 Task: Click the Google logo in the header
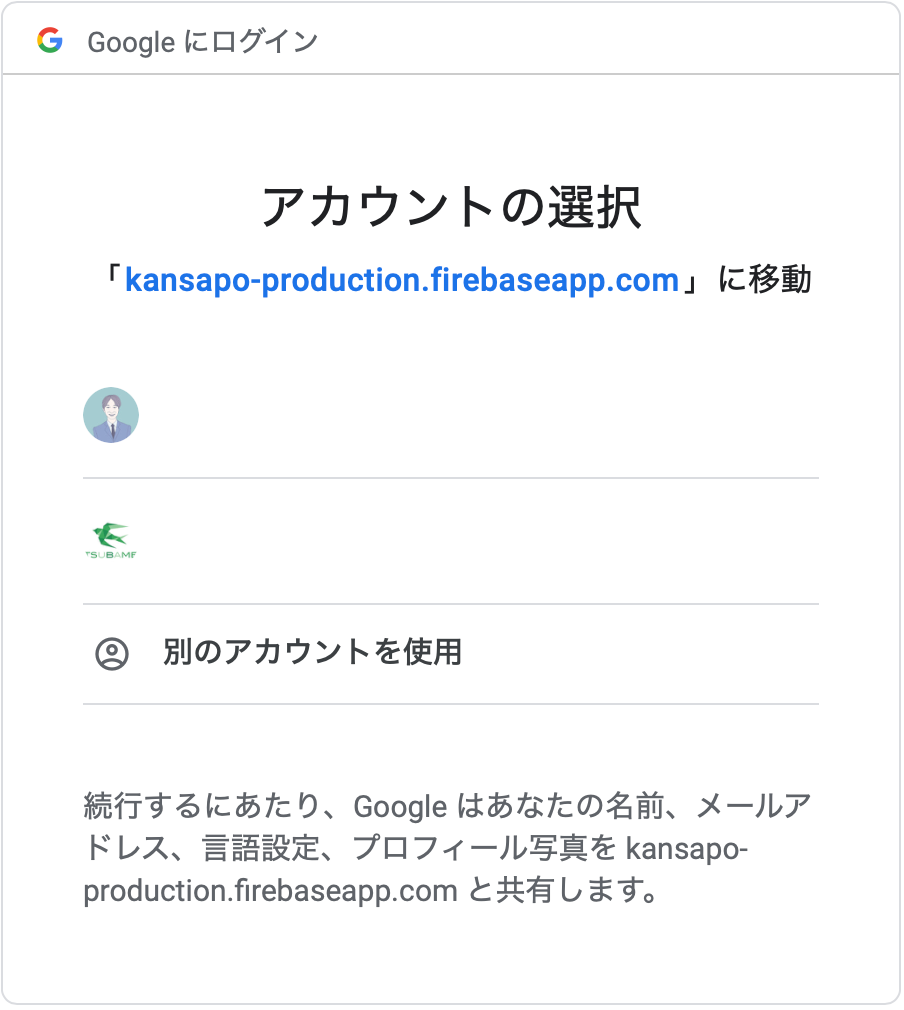[49, 41]
